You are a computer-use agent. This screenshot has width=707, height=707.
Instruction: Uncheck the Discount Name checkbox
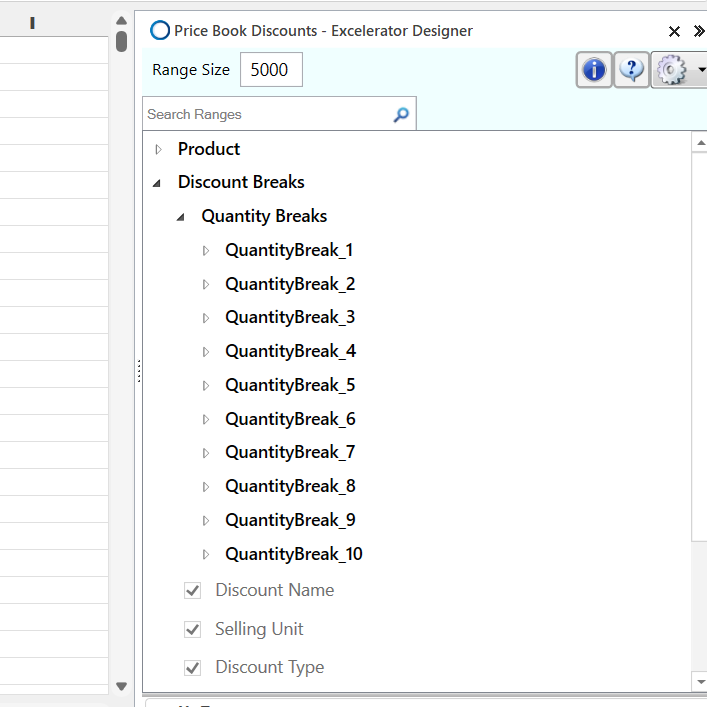(193, 591)
